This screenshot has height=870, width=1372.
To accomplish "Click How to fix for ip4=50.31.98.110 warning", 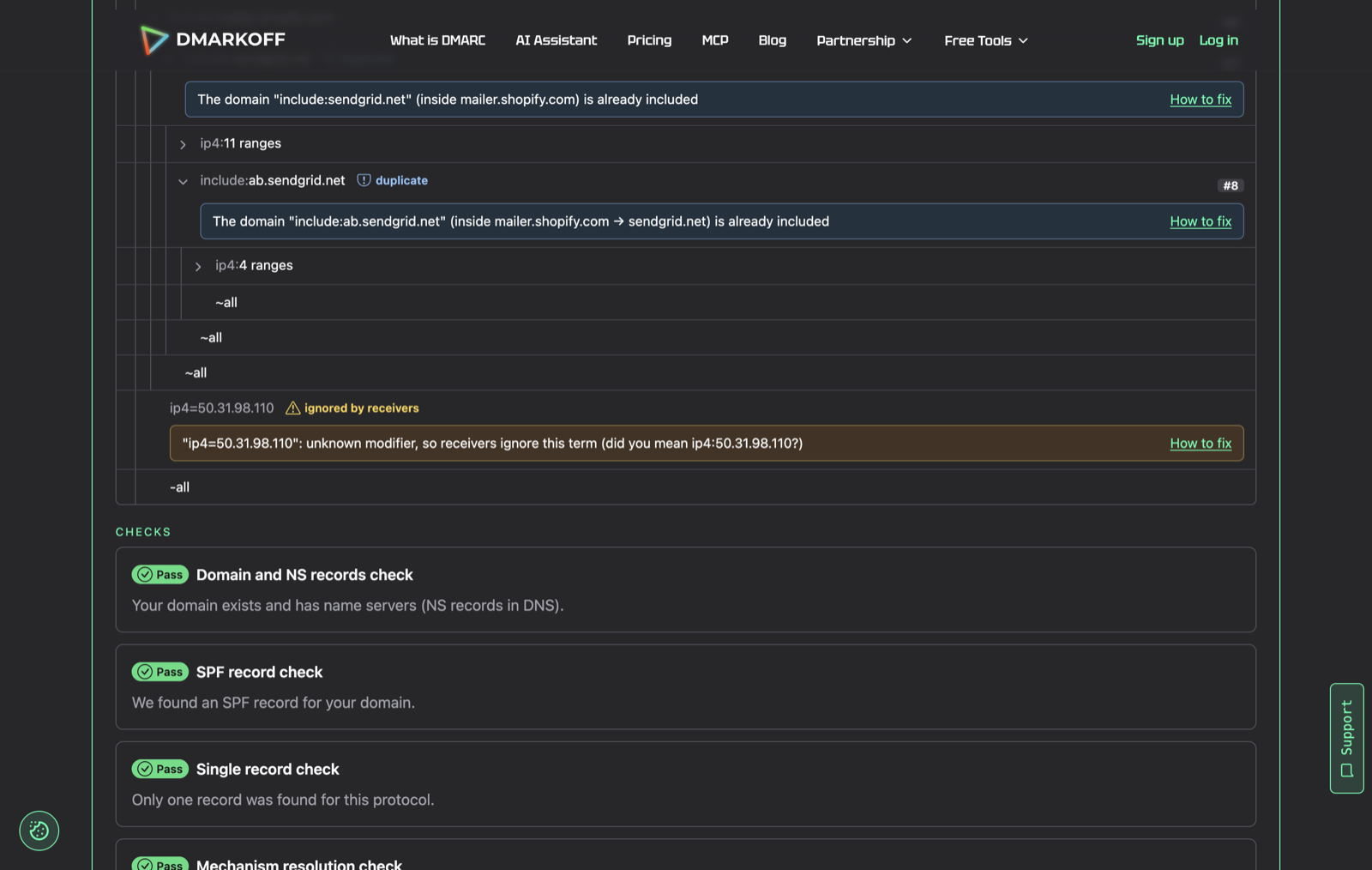I will (1200, 444).
